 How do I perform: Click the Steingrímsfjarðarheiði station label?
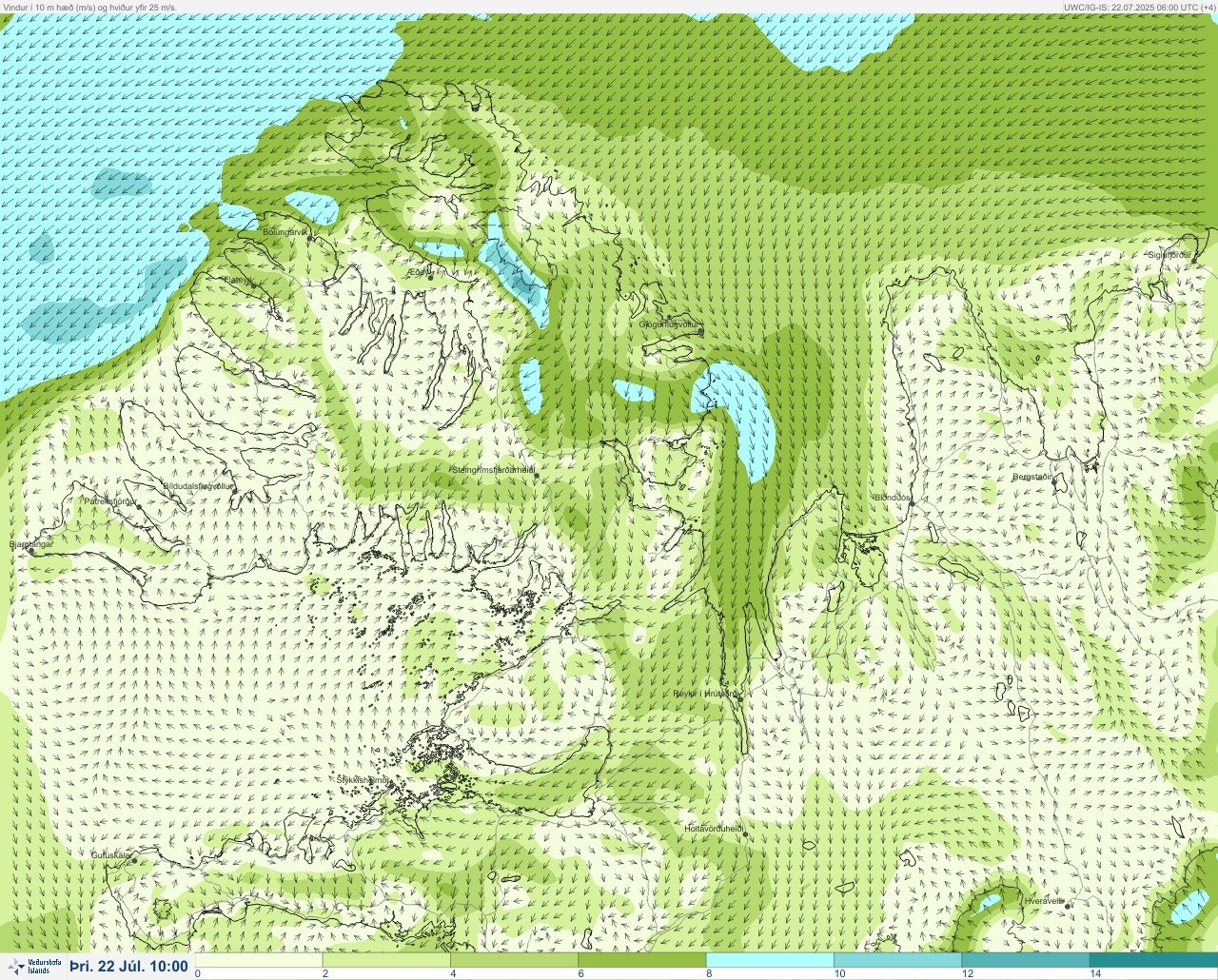(493, 470)
